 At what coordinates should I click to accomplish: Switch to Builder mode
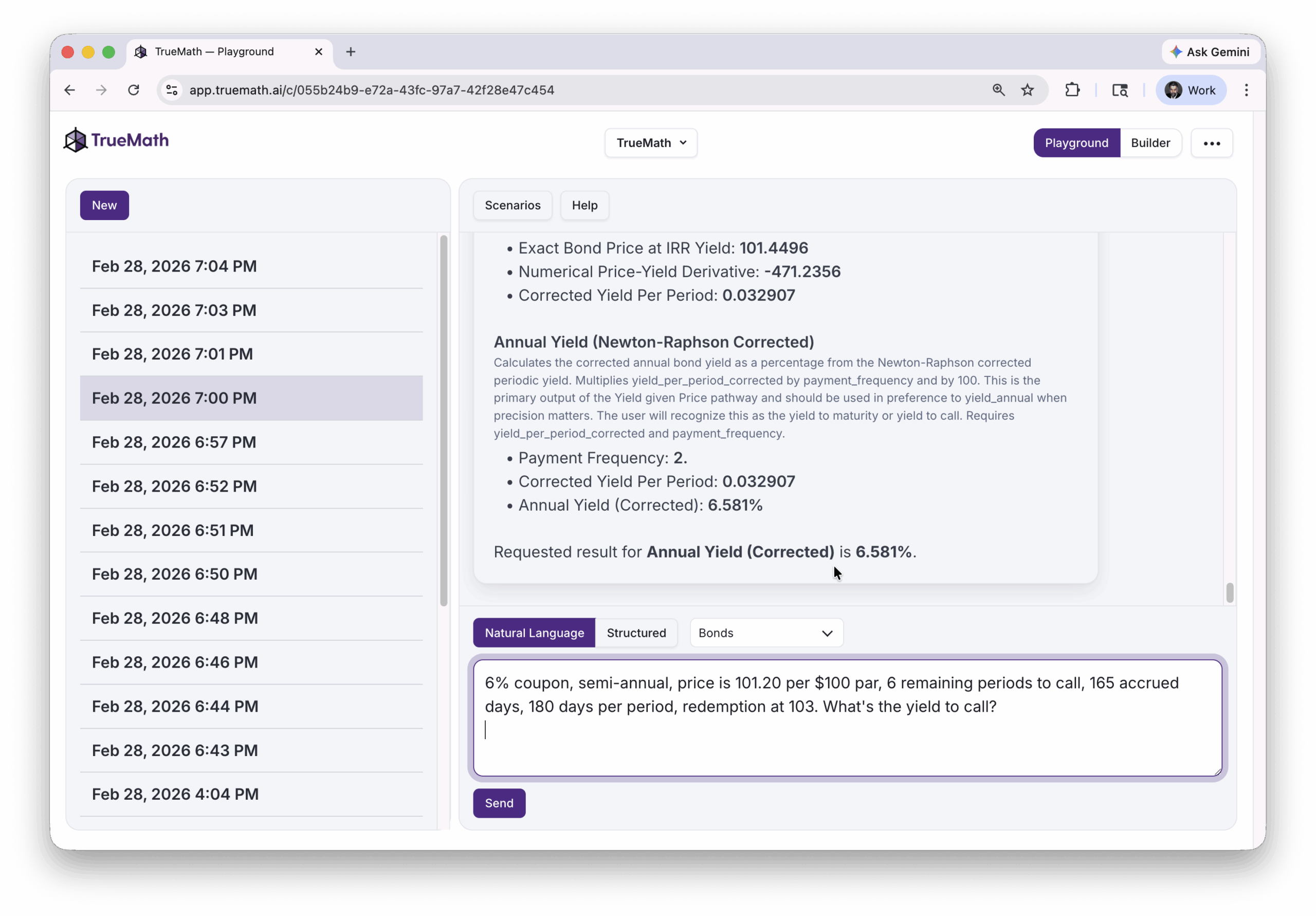1150,143
